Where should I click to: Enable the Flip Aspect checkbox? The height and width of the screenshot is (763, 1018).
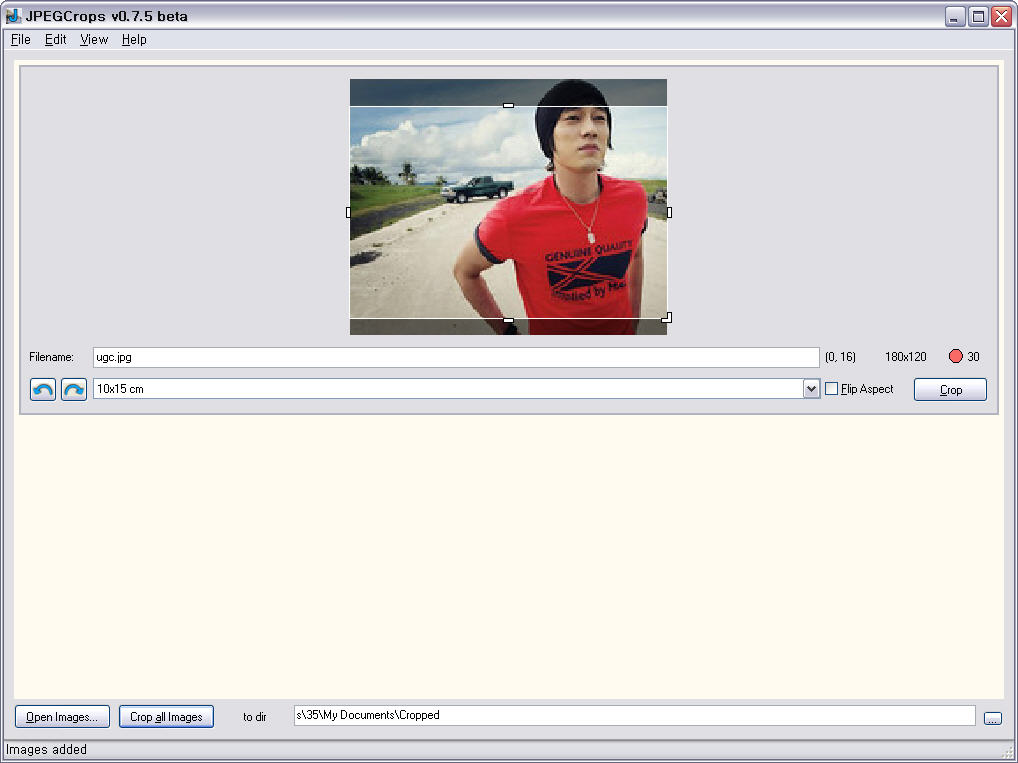point(831,389)
